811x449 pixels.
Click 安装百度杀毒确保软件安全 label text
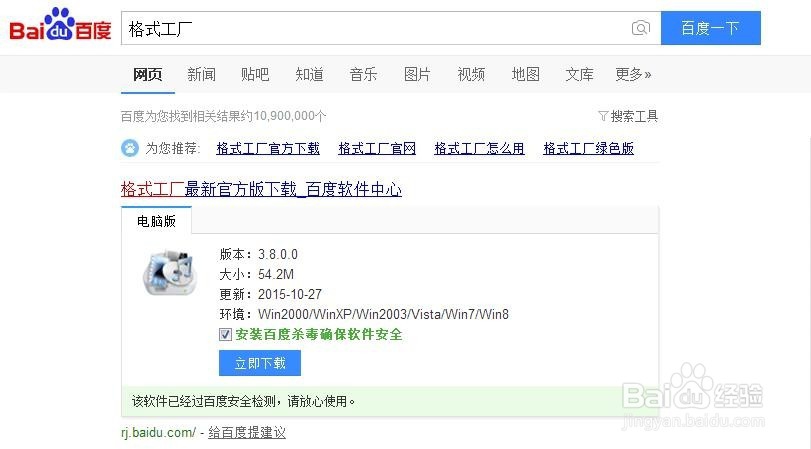click(x=319, y=335)
